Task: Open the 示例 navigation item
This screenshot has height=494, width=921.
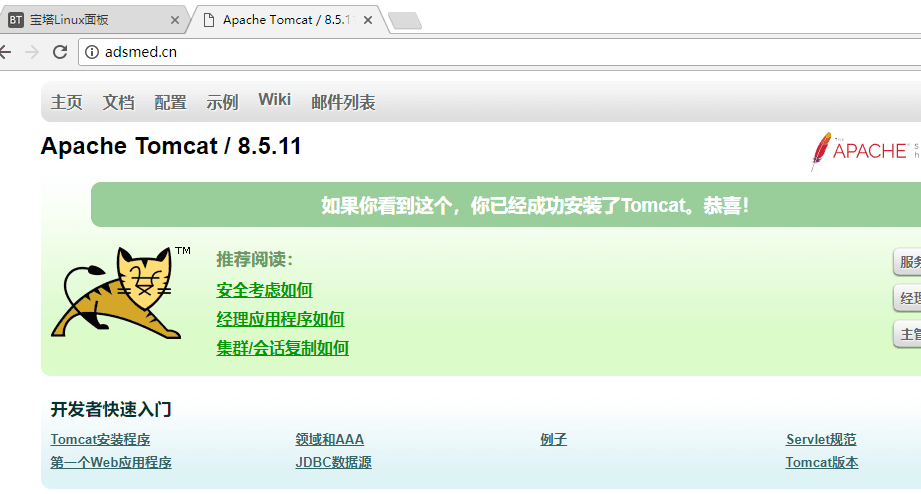Action: pyautogui.click(x=222, y=102)
